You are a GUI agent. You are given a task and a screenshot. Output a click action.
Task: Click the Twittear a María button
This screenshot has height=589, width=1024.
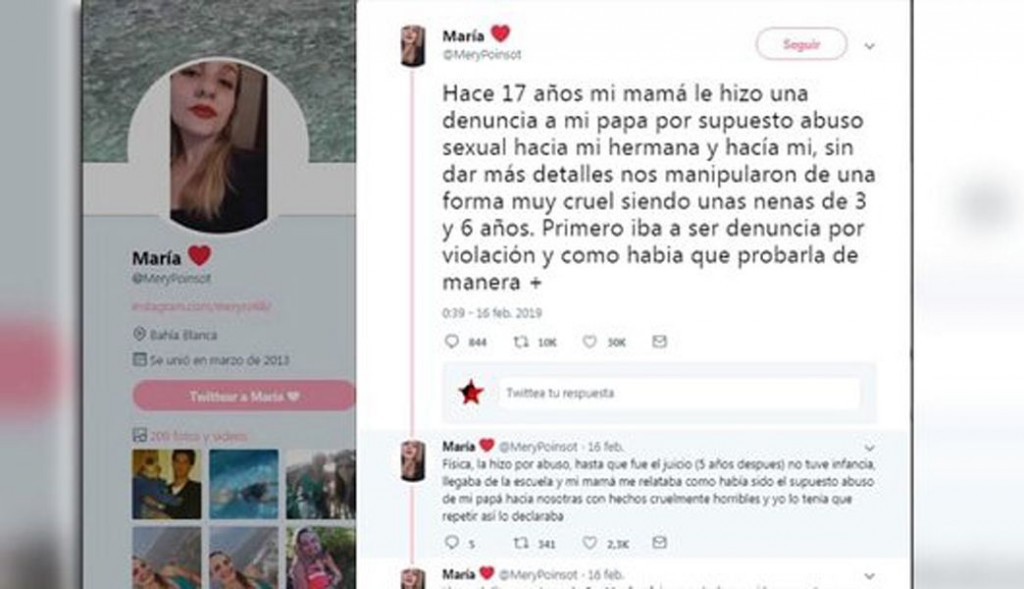click(244, 396)
